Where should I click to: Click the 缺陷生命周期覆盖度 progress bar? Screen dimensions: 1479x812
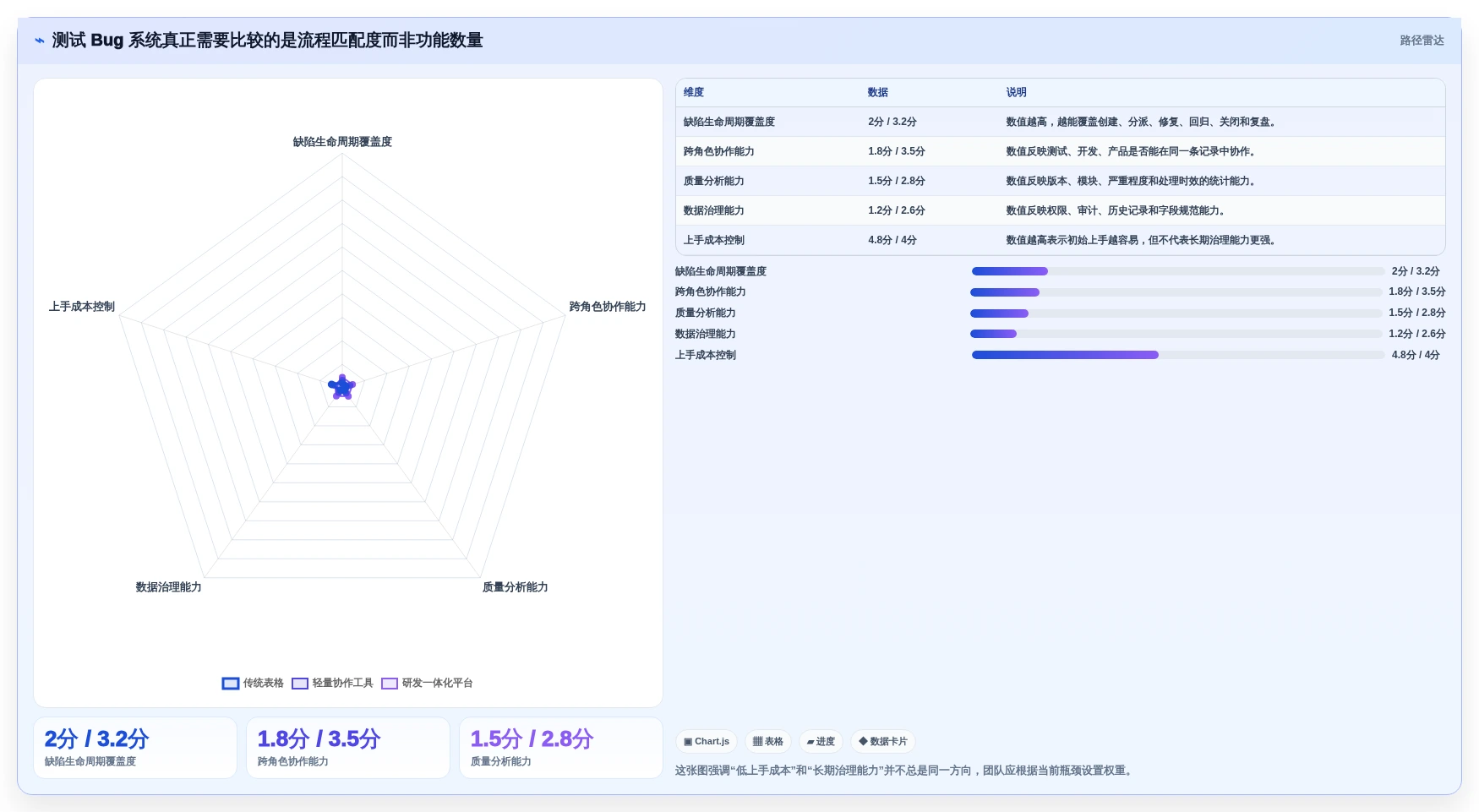point(1178,271)
